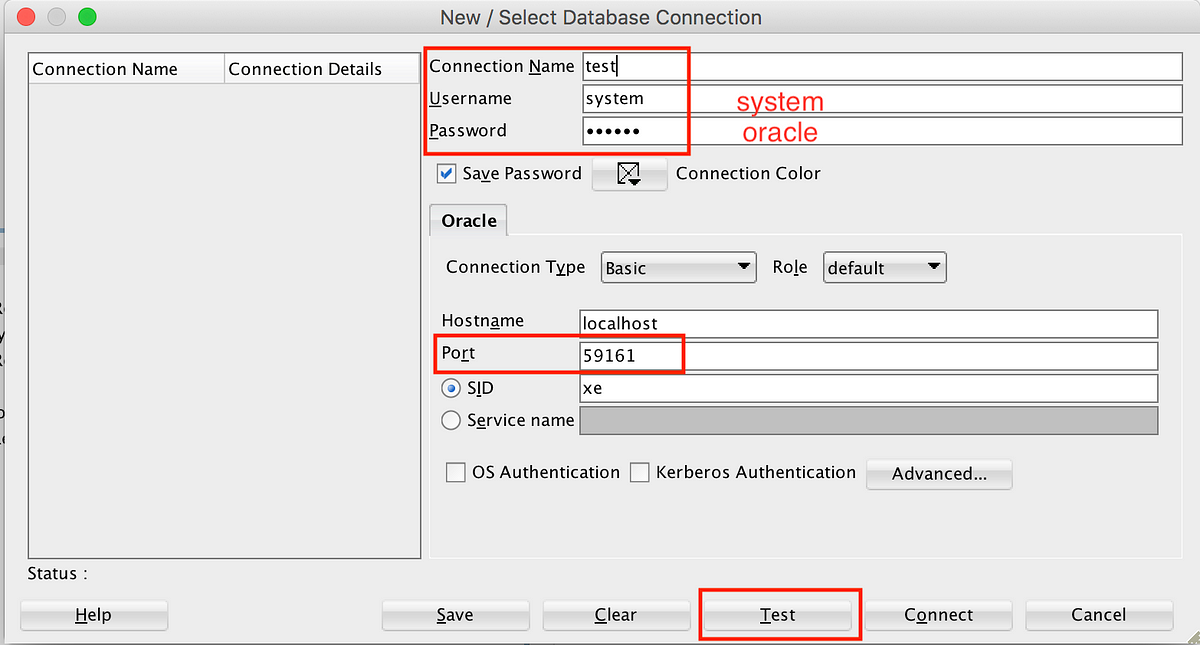
Task: Close the dialog with red button
Action: pyautogui.click(x=26, y=17)
